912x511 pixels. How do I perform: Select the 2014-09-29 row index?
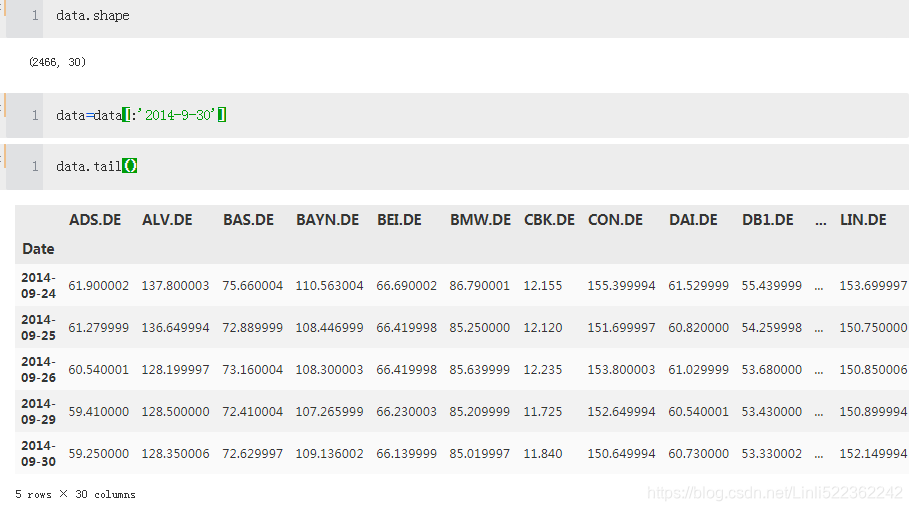[38, 411]
